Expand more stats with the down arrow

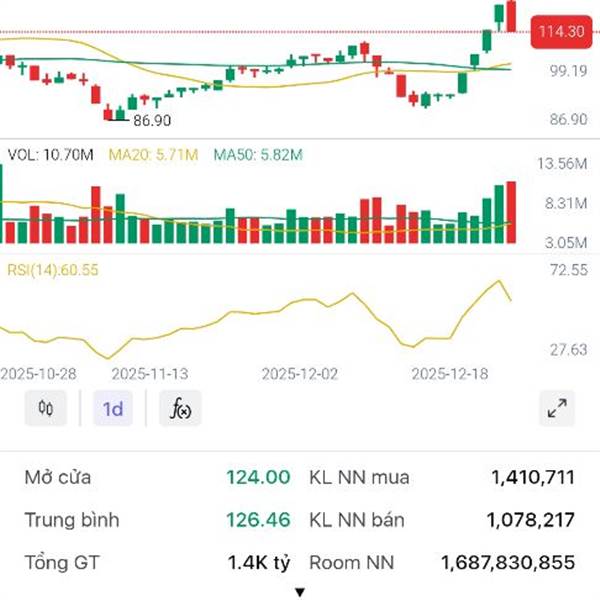pyautogui.click(x=300, y=592)
